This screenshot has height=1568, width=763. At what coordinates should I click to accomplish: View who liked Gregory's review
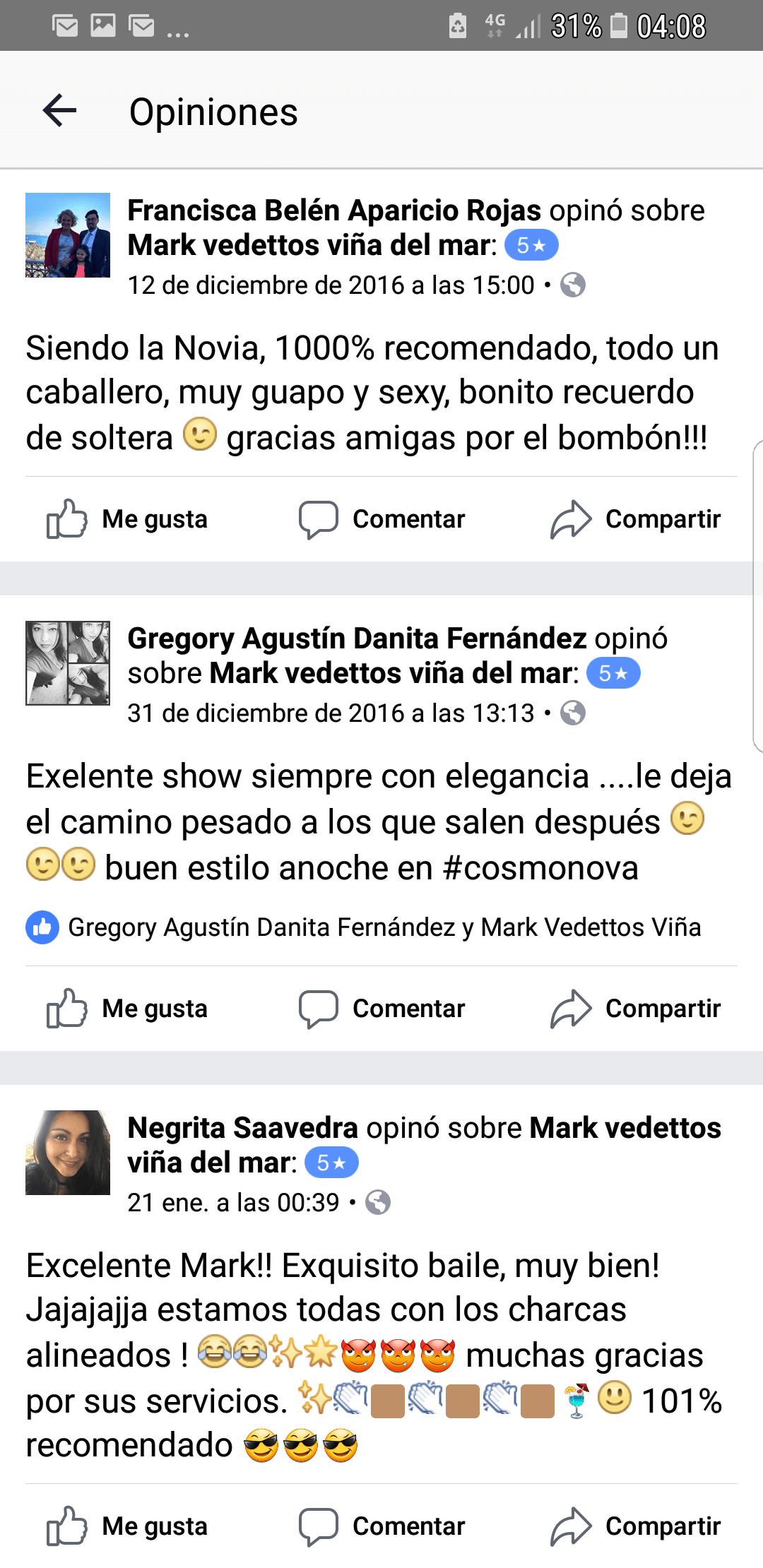363,927
